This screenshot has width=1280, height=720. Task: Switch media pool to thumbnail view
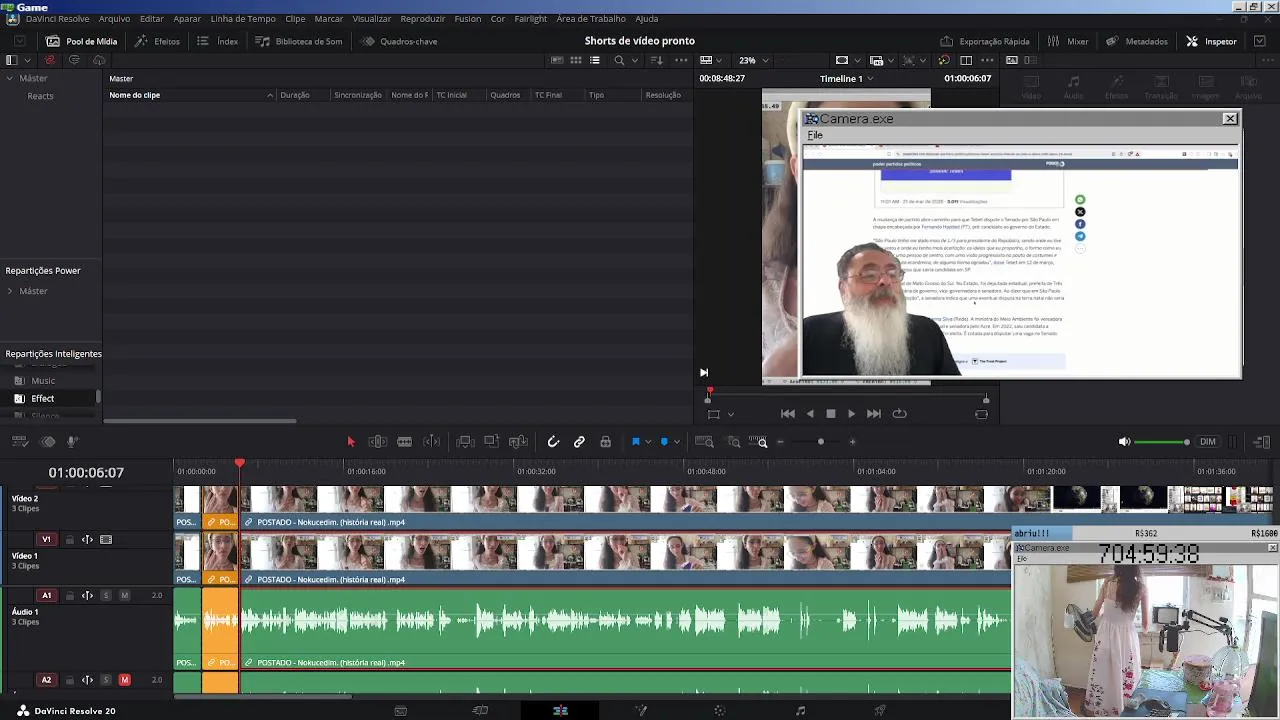coord(576,61)
